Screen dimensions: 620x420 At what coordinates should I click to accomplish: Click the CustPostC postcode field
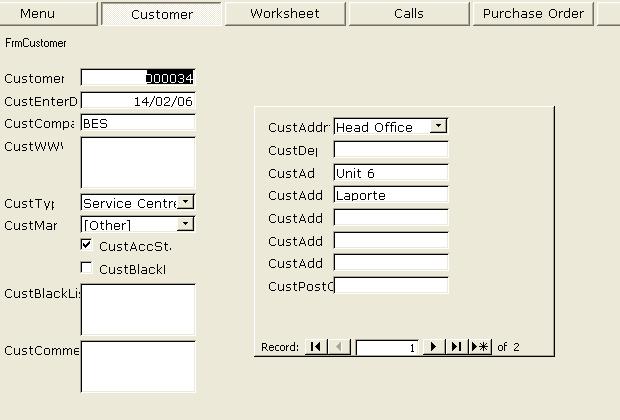tap(391, 286)
